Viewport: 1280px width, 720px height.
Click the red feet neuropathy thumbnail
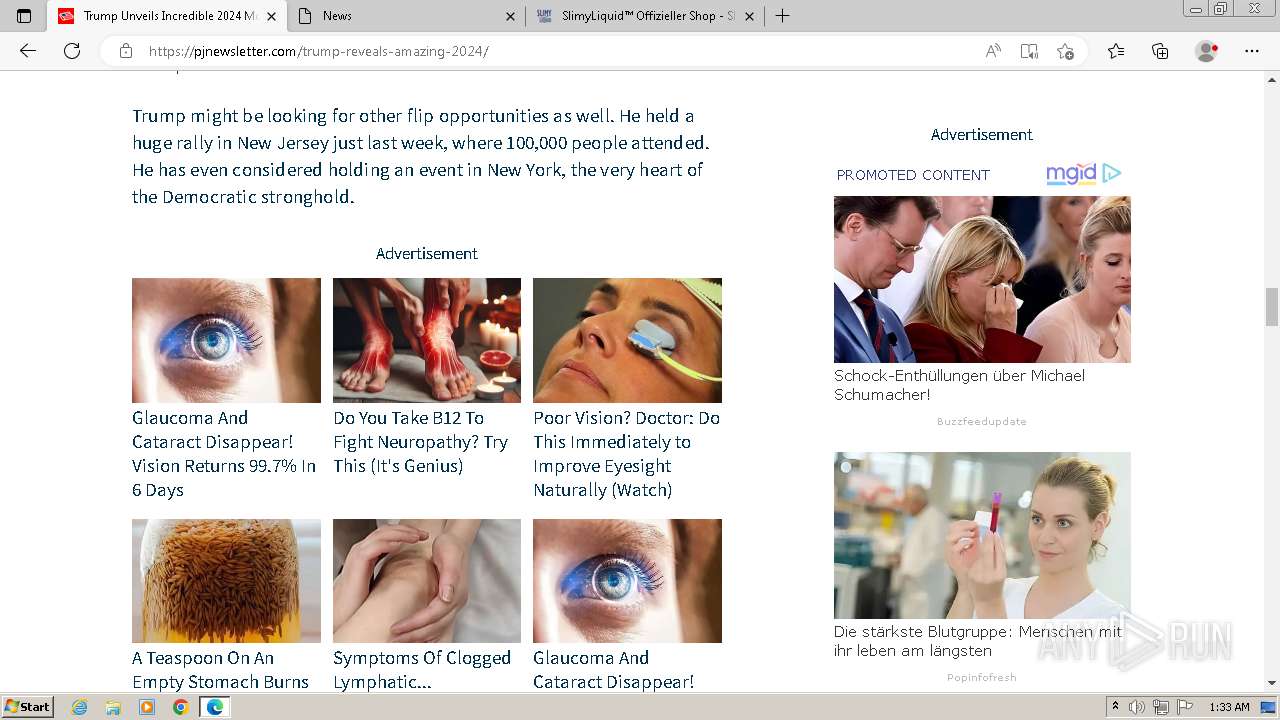pyautogui.click(x=427, y=340)
